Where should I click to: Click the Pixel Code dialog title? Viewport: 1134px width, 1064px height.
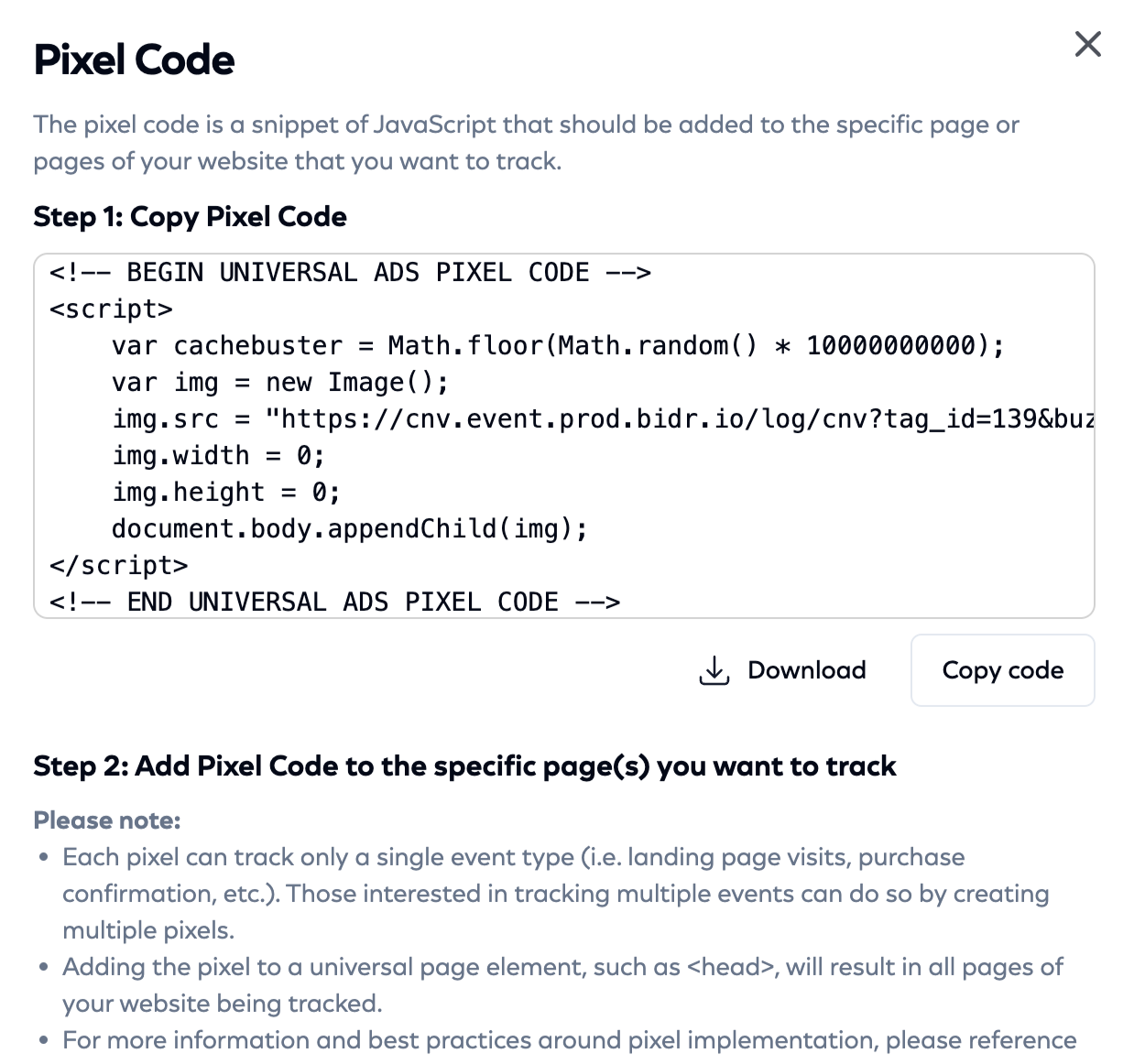(x=135, y=60)
